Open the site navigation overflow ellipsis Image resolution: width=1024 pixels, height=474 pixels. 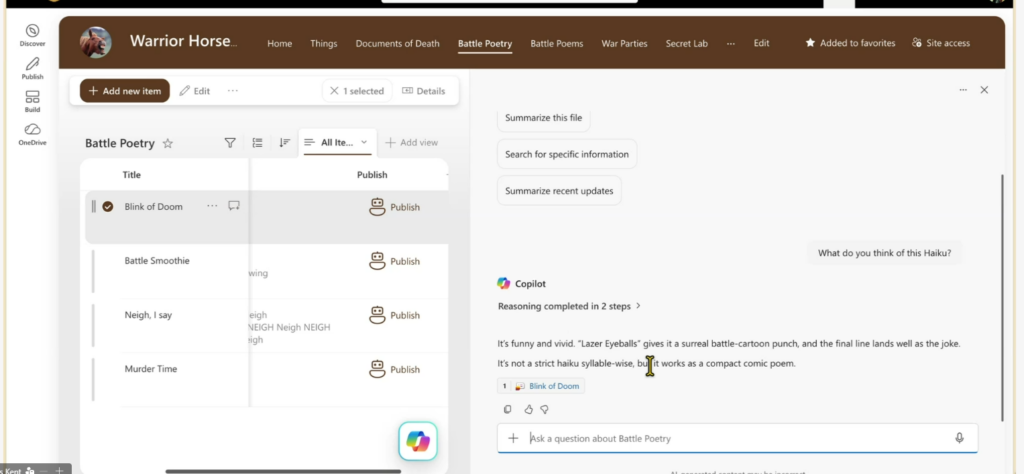[731, 43]
